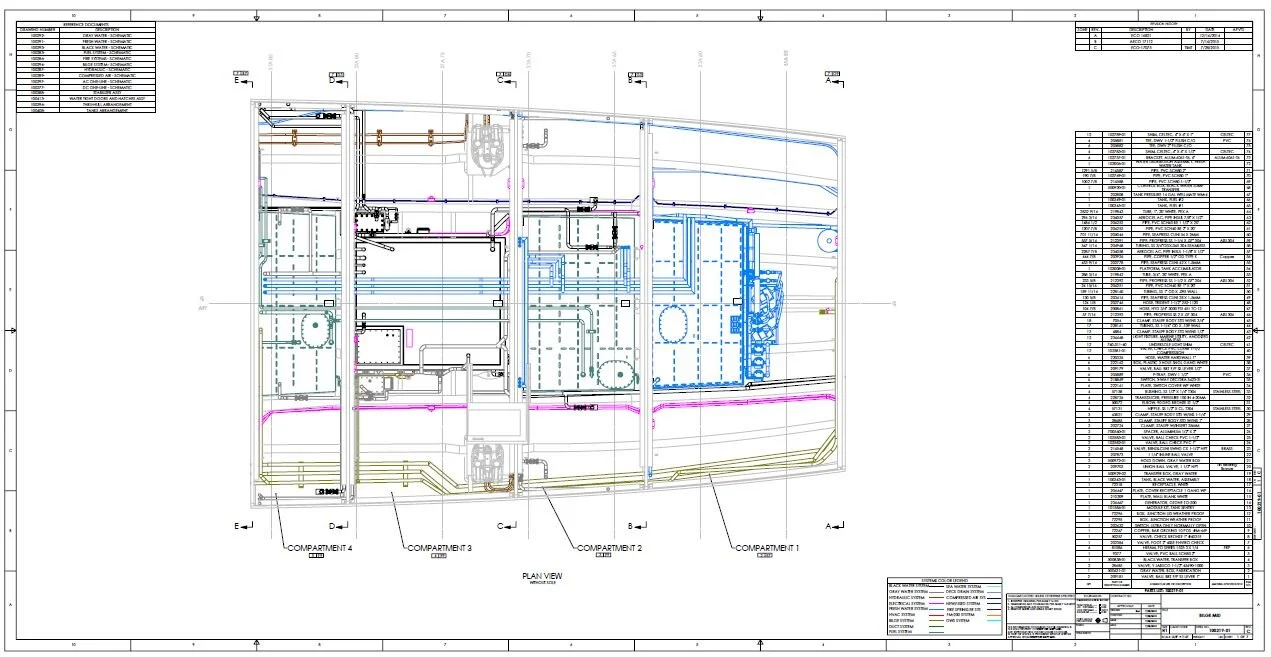
Task: Click the SYSTEMS COLOR LEGEND heading
Action: coord(945,580)
